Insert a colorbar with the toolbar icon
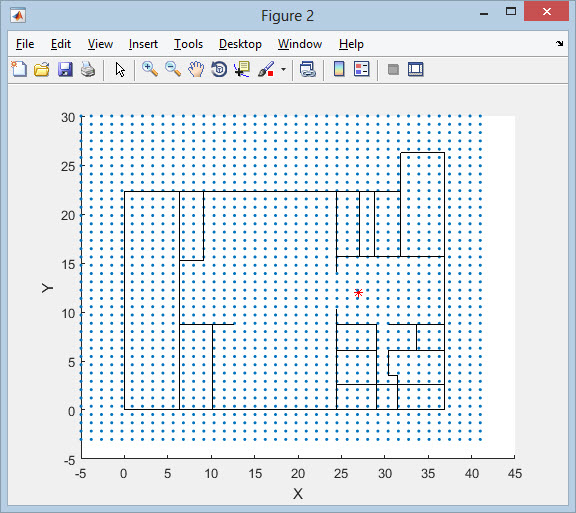Screen dimensions: 576x513 pyautogui.click(x=339, y=69)
